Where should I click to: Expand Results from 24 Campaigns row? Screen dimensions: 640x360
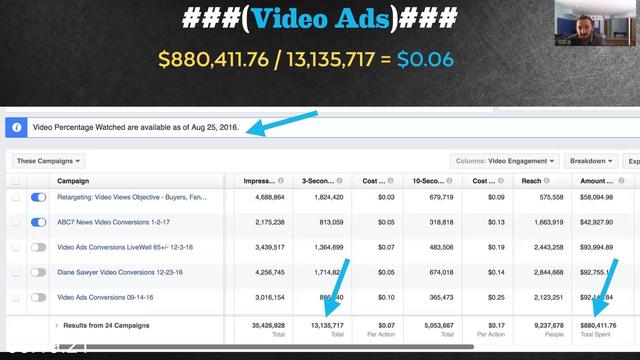point(57,326)
